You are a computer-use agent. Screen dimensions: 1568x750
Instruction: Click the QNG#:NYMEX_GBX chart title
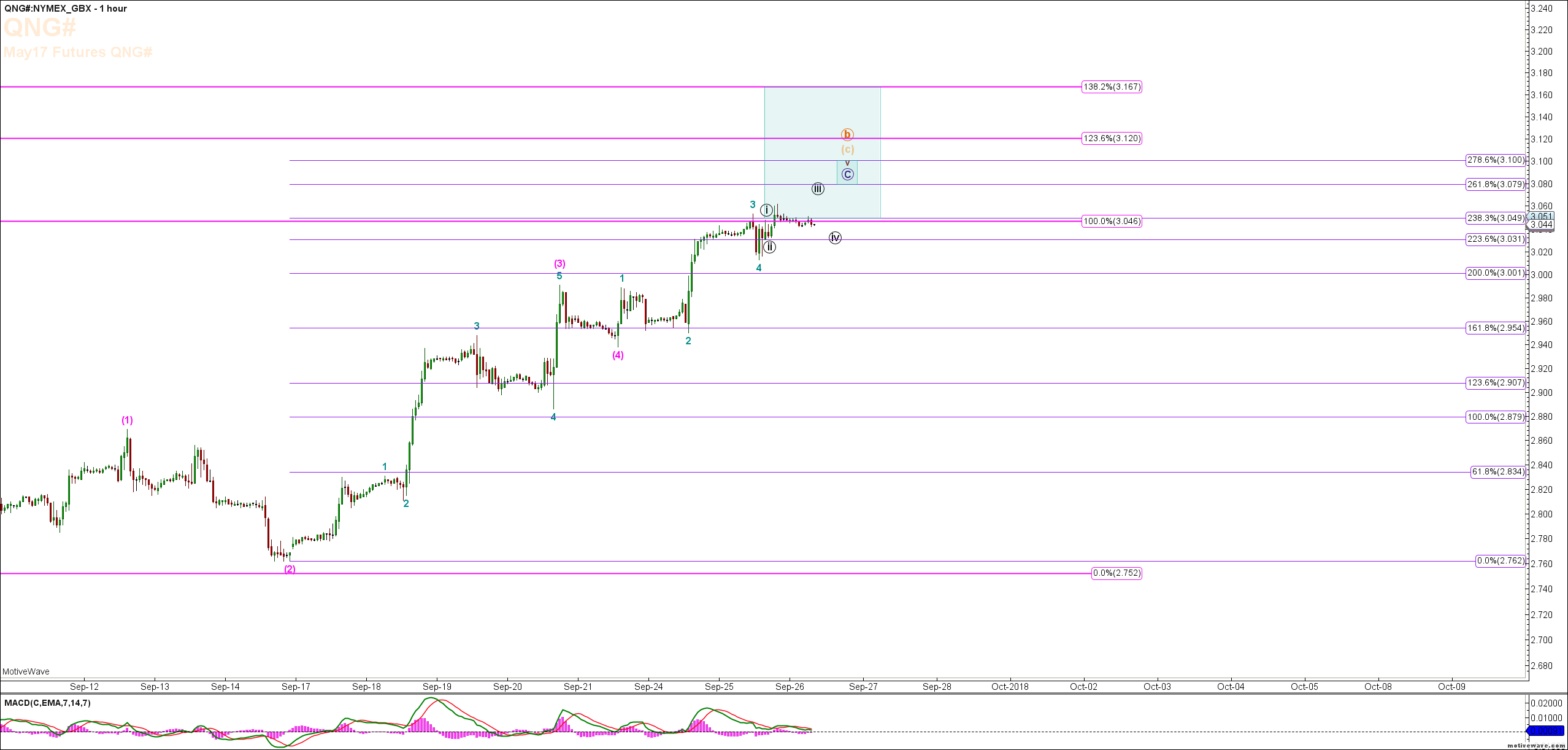[x=63, y=8]
